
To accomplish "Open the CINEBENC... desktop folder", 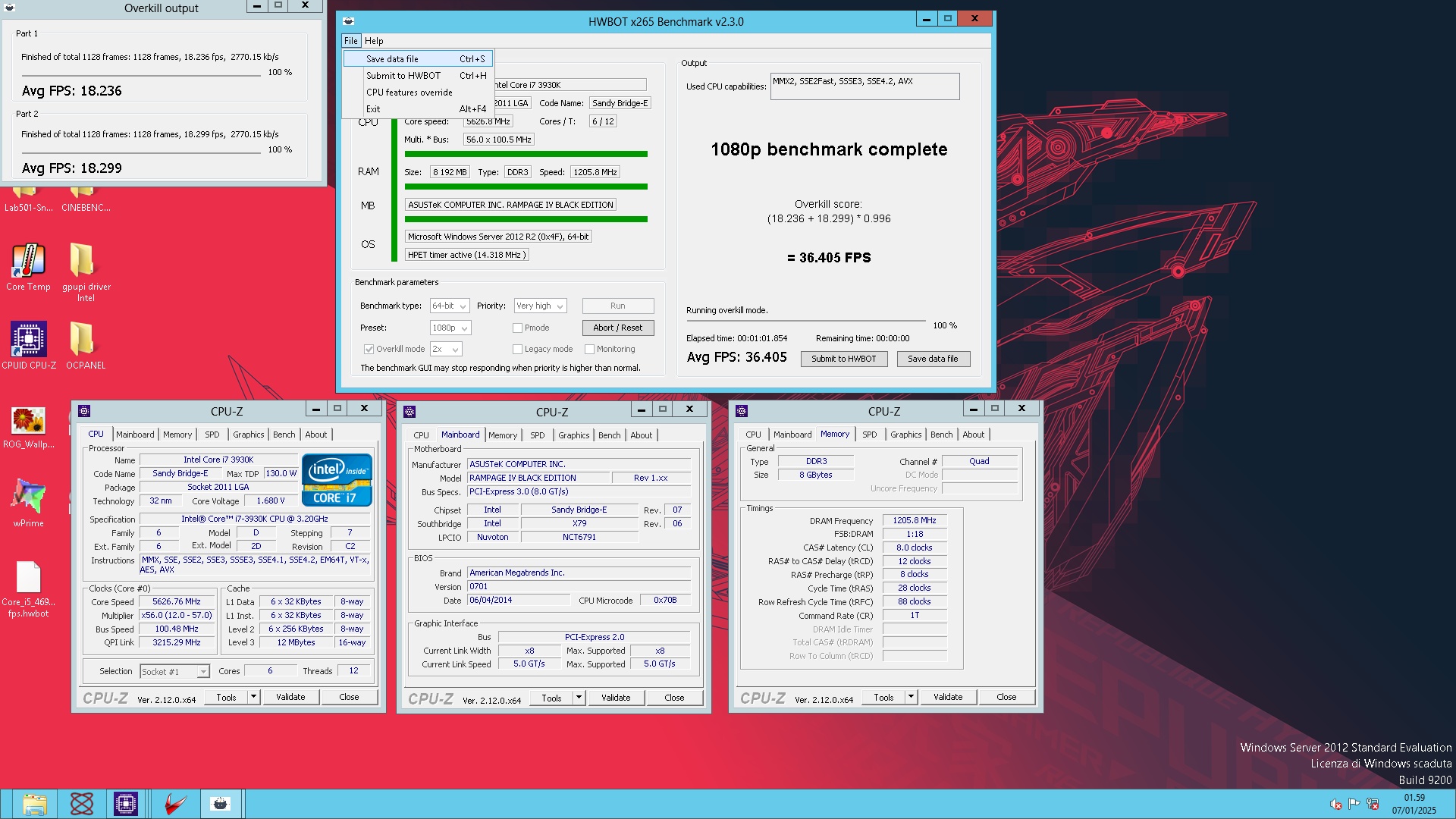I will [x=86, y=200].
